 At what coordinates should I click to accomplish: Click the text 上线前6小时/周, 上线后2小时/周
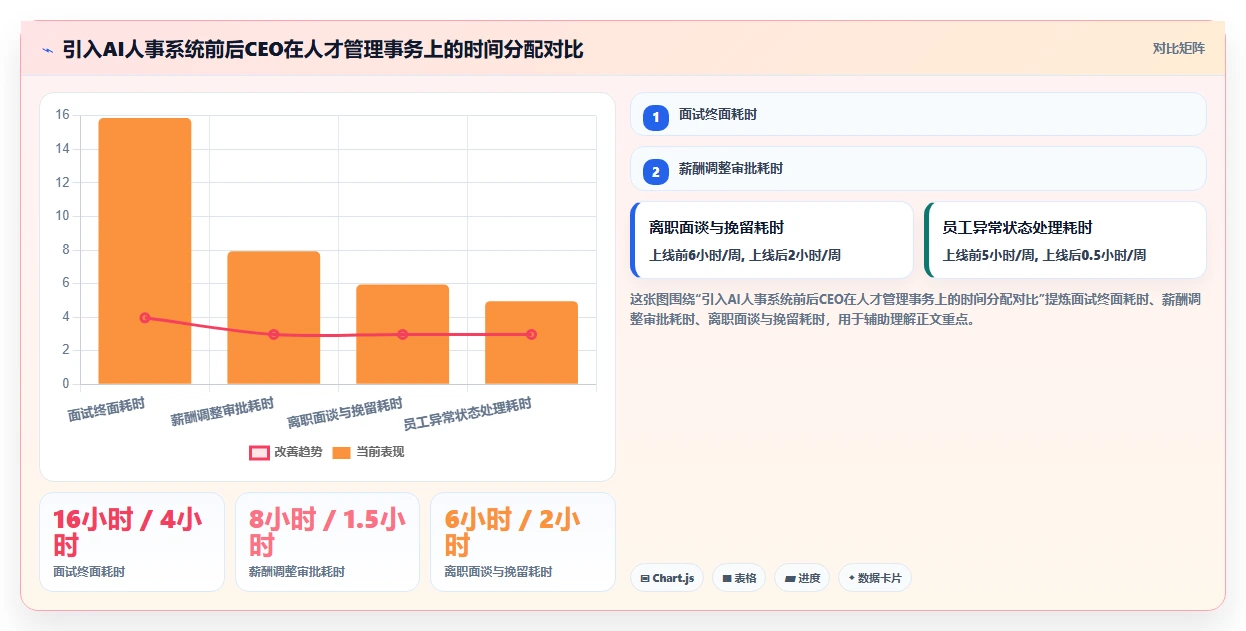(x=745, y=255)
